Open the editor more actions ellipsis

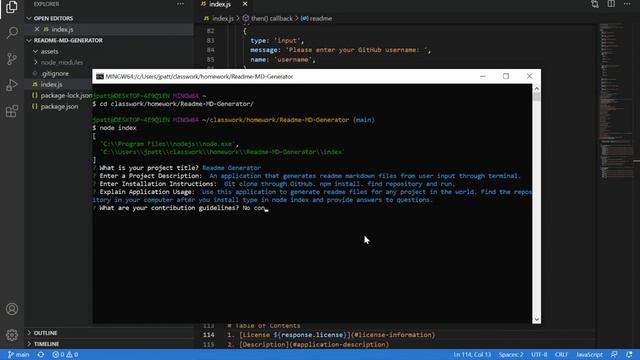627,4
